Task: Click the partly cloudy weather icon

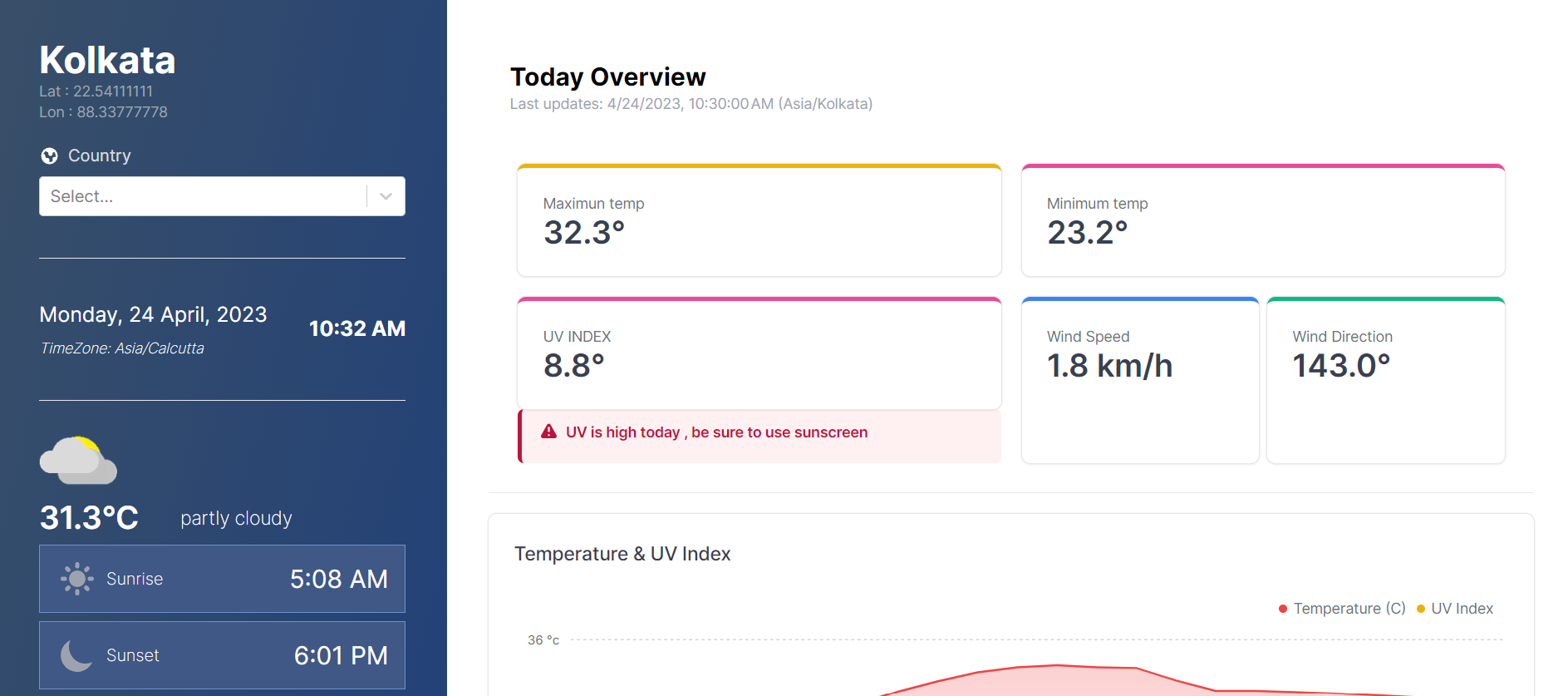Action: click(x=78, y=462)
